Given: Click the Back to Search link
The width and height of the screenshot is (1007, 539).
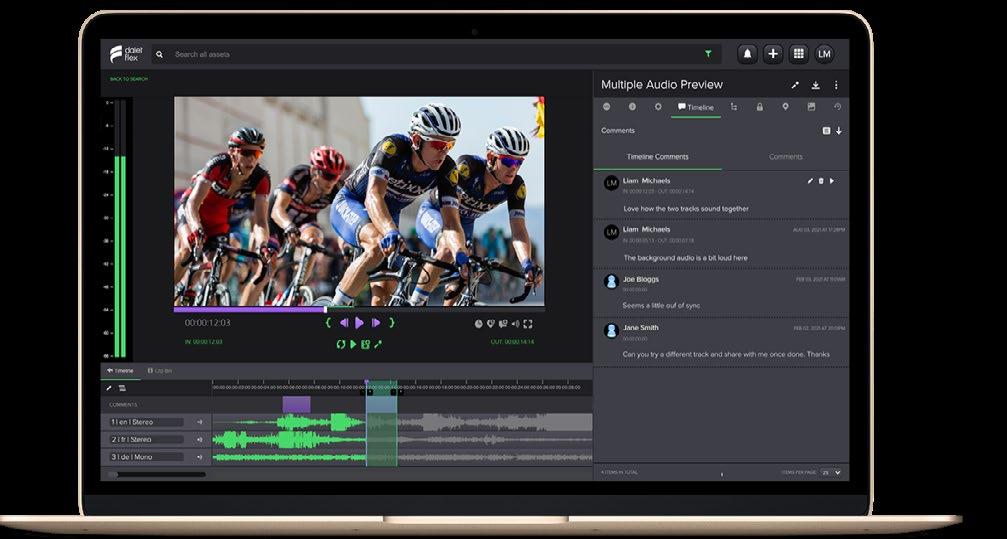Looking at the screenshot, I should click(128, 79).
